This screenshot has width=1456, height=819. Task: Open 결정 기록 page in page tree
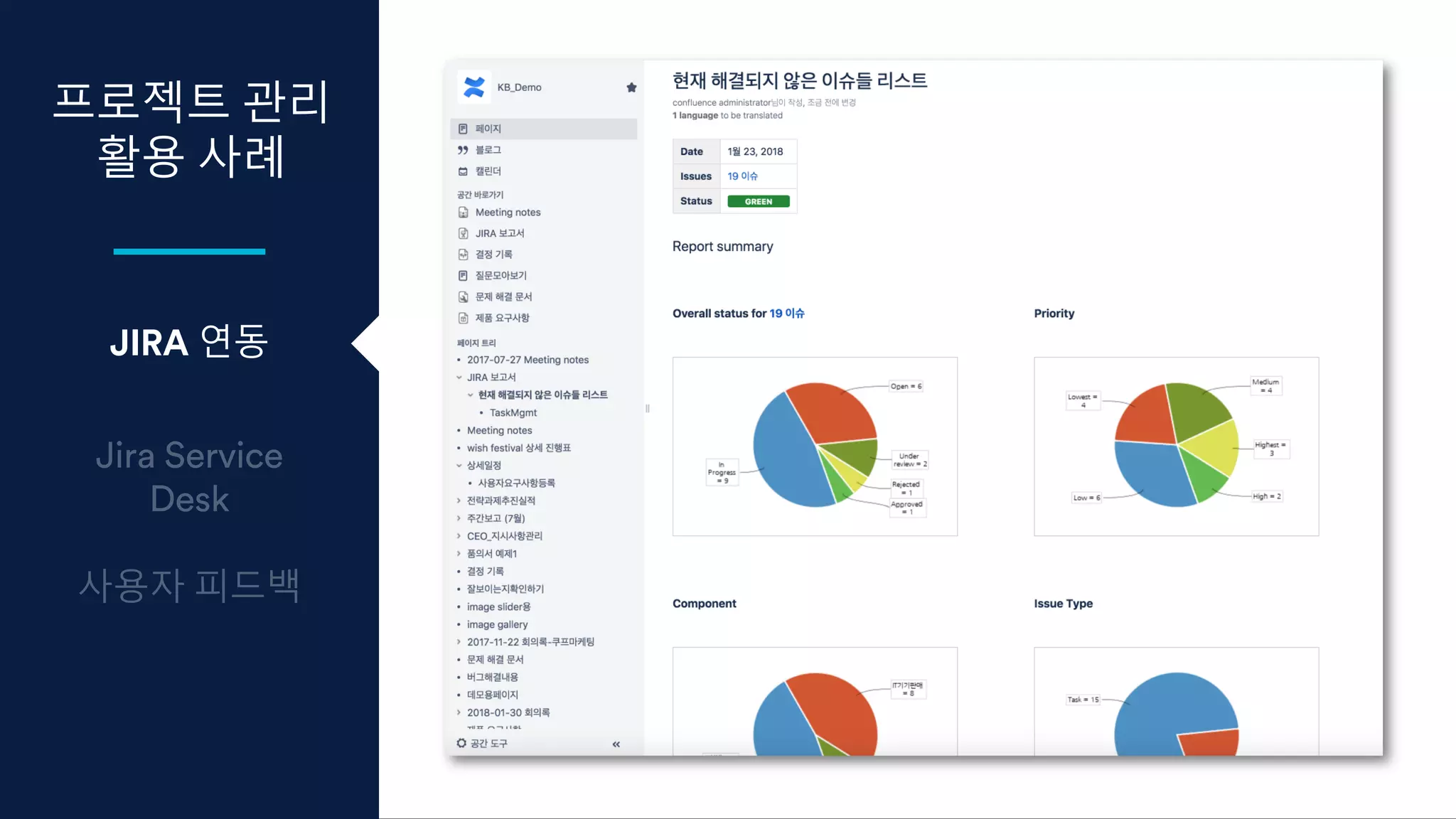point(486,572)
